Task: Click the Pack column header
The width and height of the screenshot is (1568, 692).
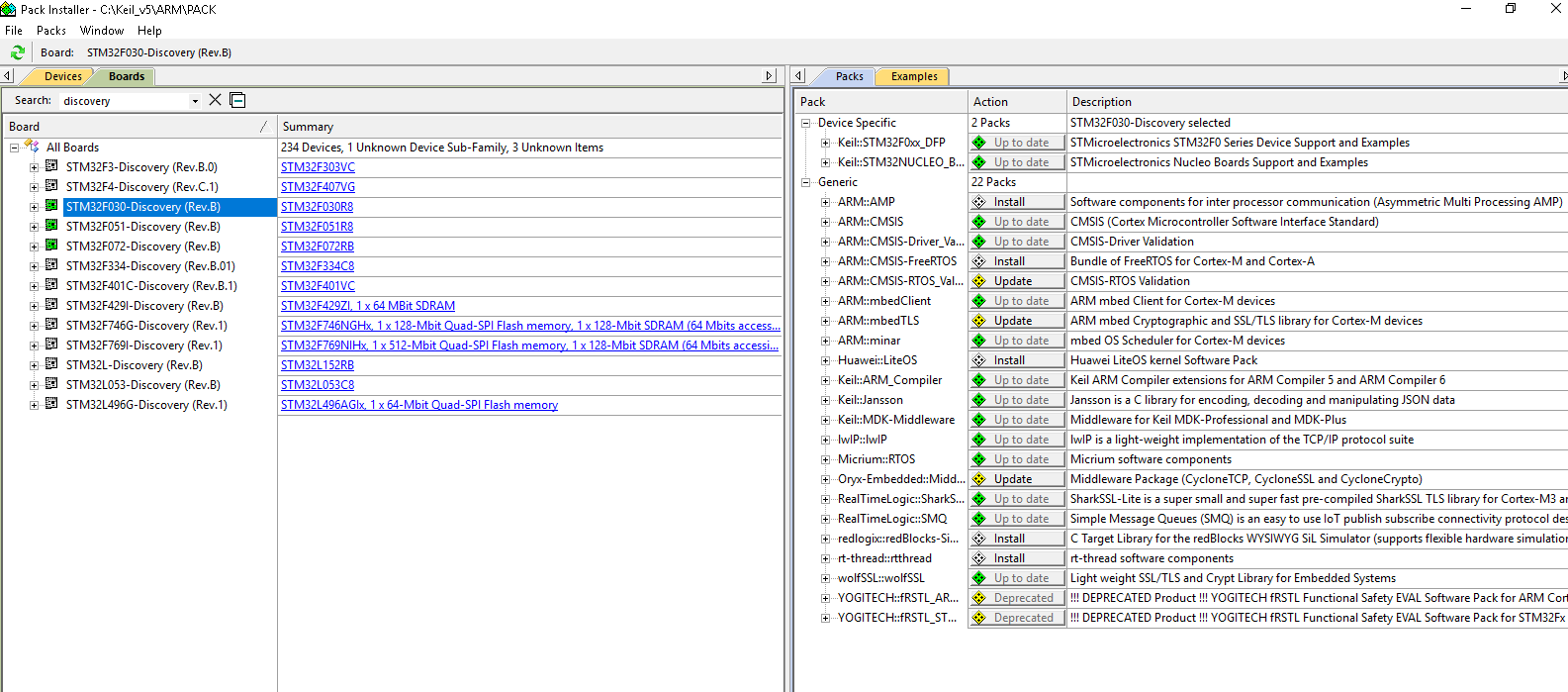Action: (x=882, y=102)
